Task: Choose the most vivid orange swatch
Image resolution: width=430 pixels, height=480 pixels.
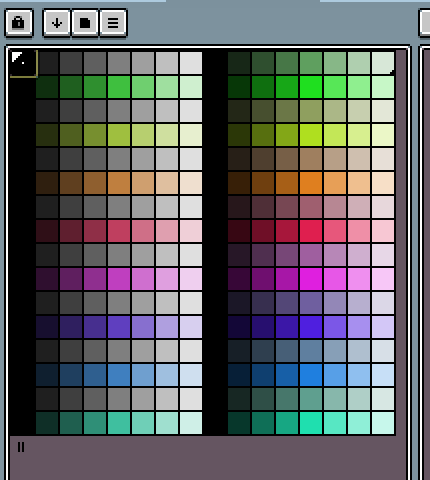Action: [311, 183]
